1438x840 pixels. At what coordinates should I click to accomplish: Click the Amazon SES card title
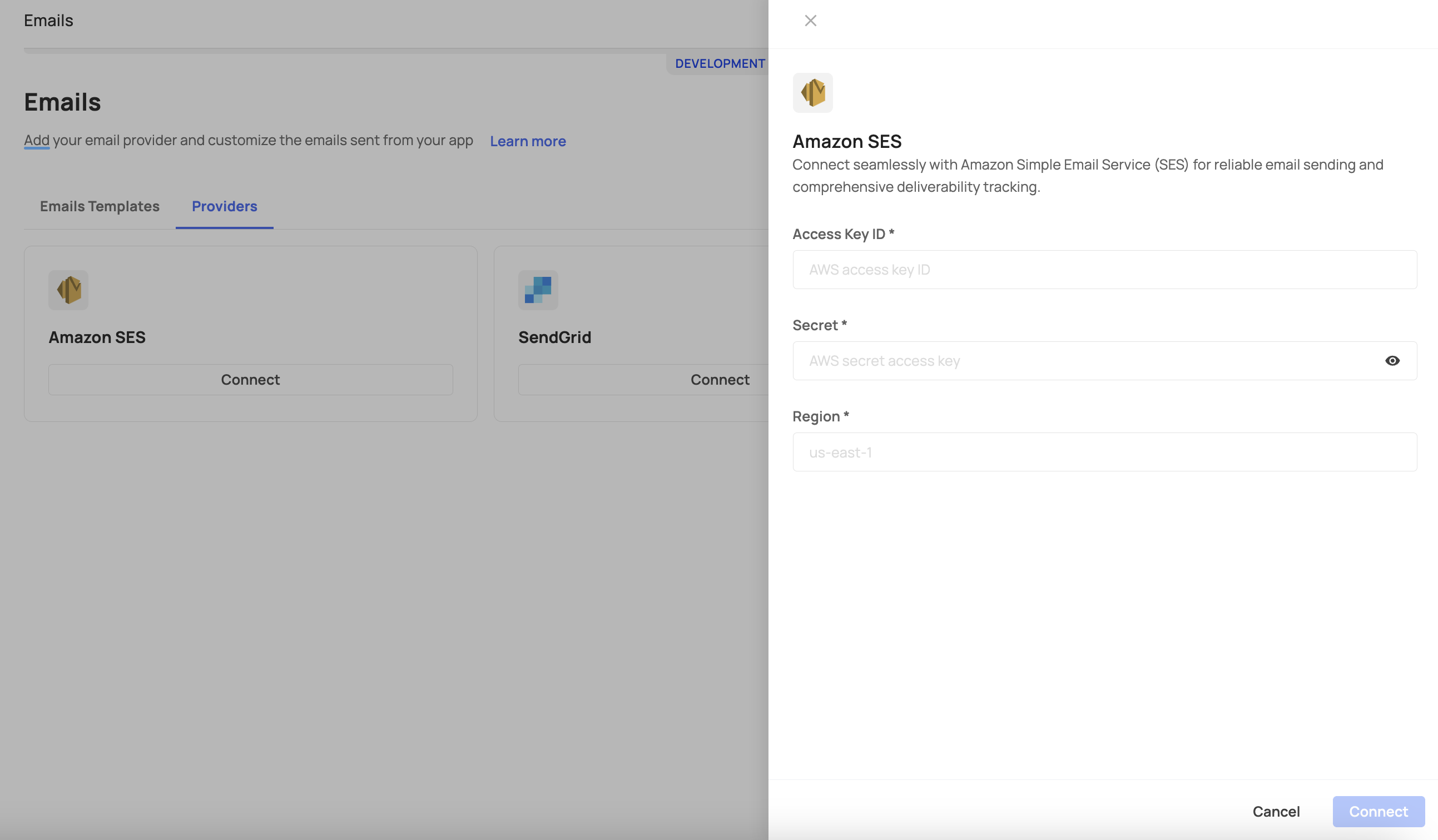click(x=97, y=337)
